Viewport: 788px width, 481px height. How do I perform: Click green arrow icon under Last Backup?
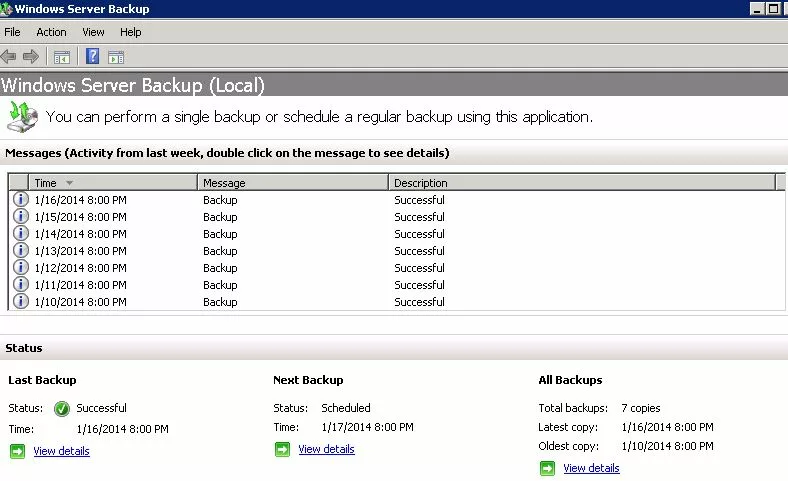click(x=18, y=451)
